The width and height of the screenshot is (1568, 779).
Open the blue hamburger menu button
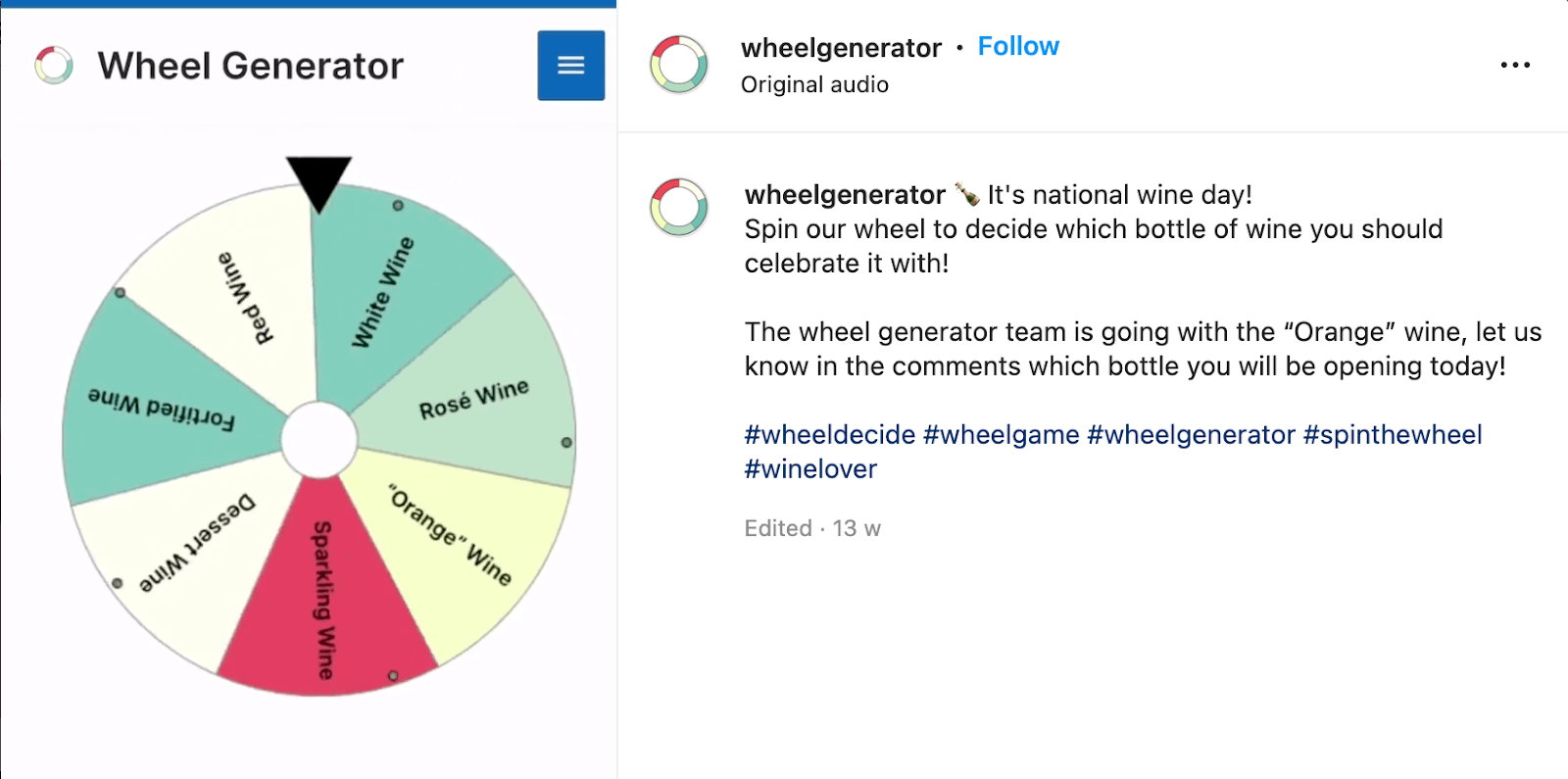coord(570,66)
